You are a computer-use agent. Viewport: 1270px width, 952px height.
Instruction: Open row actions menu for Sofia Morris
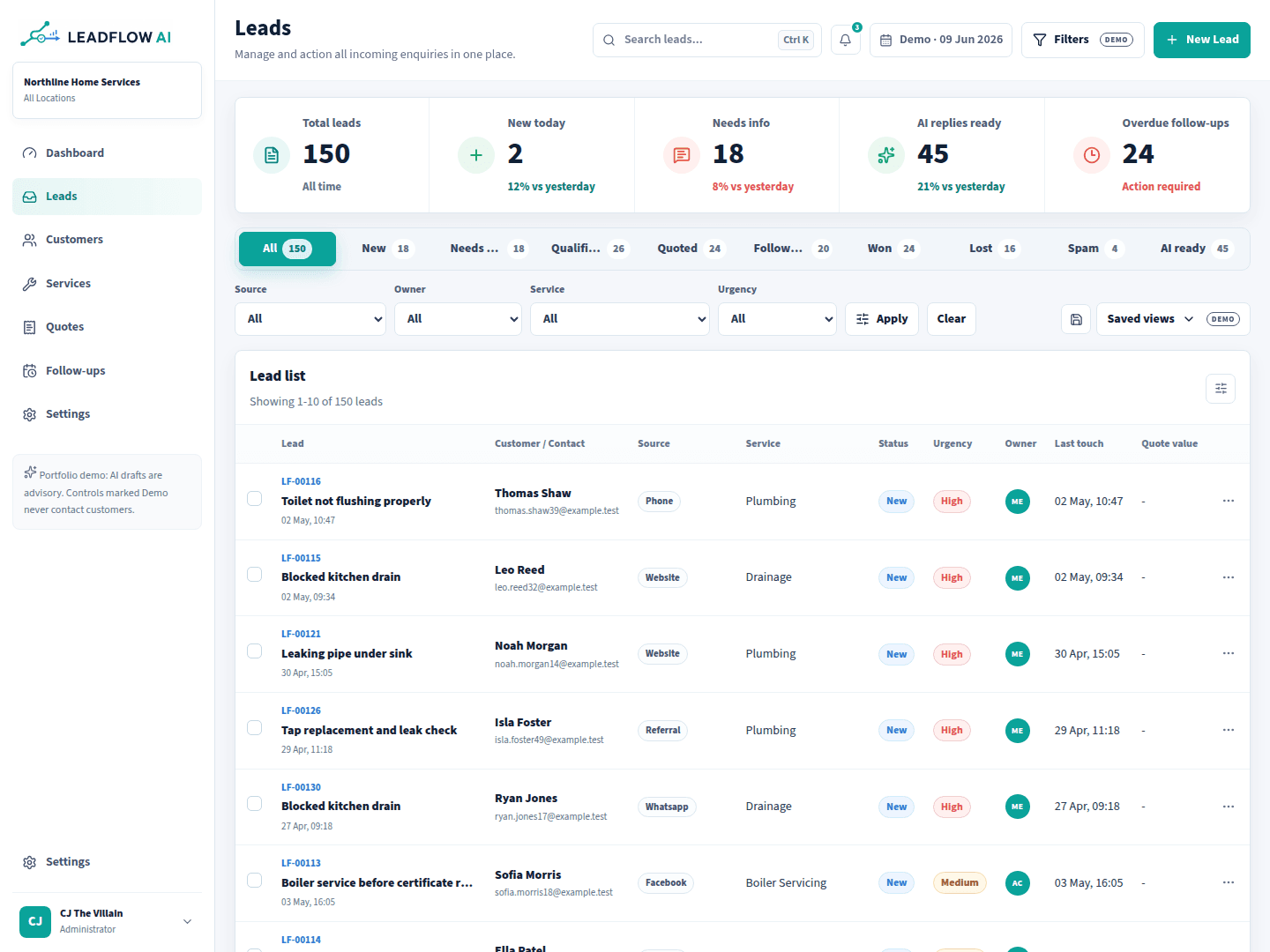click(1229, 882)
